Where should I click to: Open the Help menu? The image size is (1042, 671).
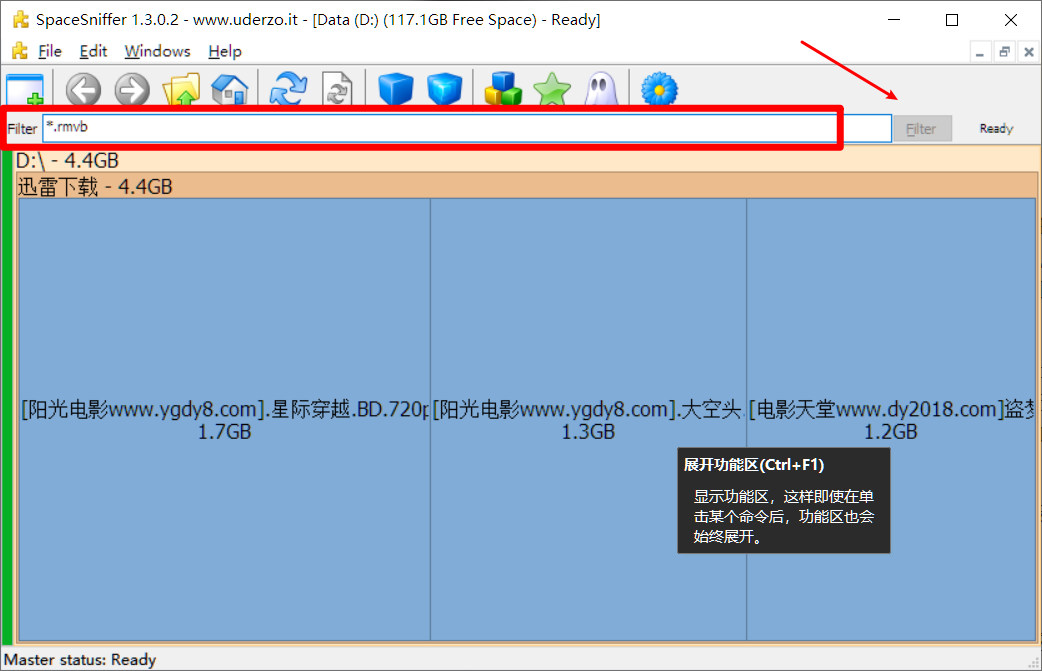[225, 51]
